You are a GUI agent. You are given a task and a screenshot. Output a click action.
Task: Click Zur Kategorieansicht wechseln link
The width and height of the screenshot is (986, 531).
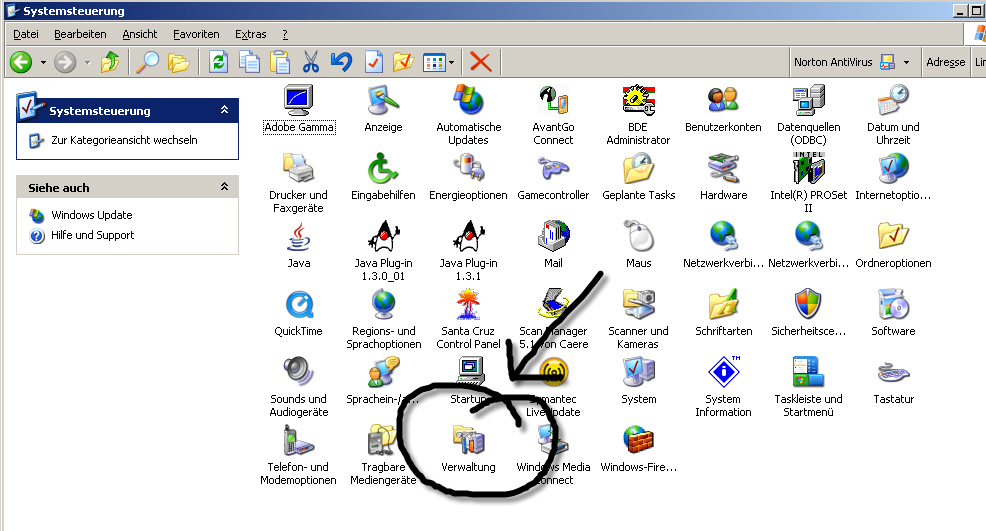(x=125, y=140)
